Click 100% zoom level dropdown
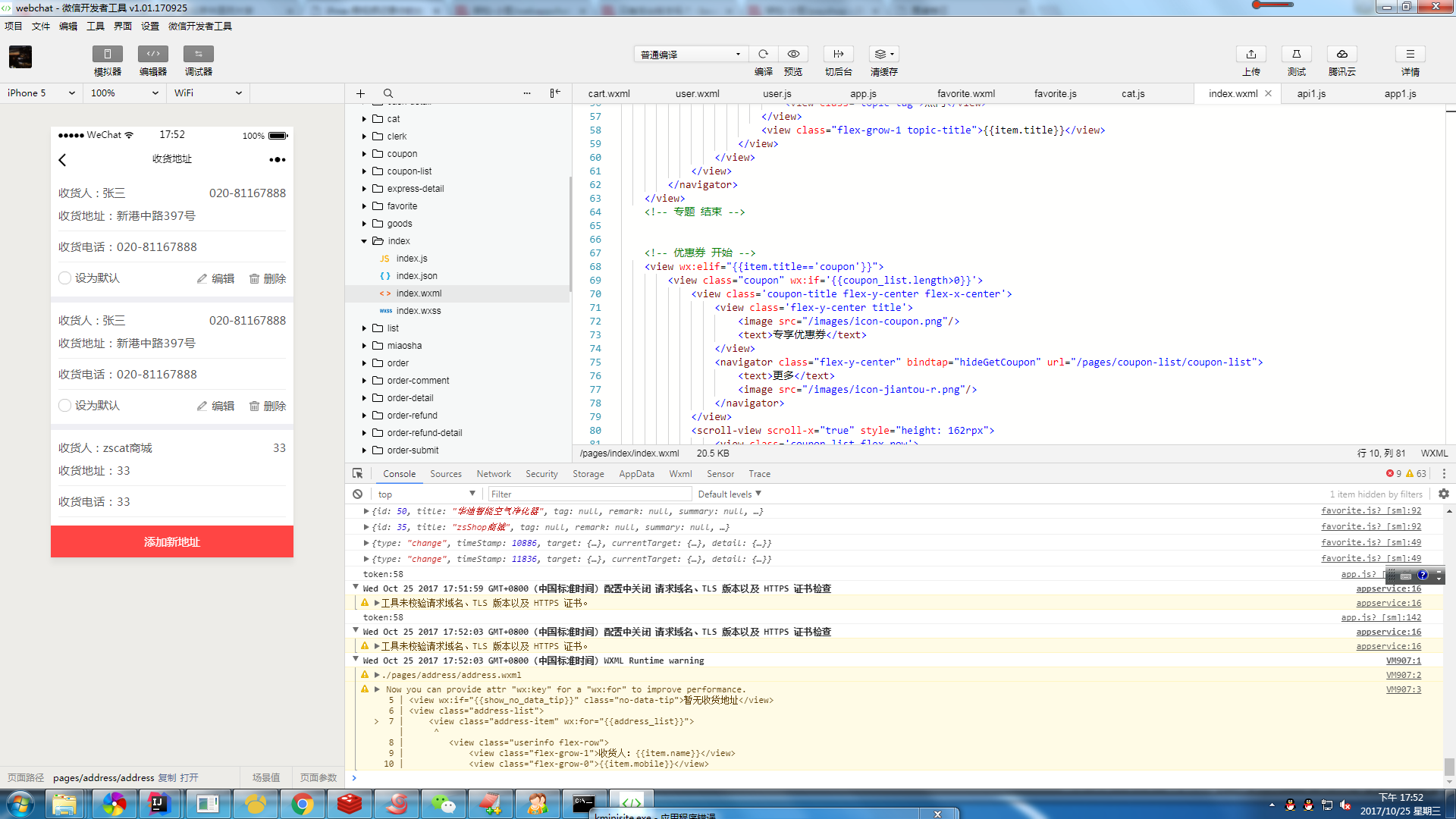This screenshot has height=819, width=1456. [124, 93]
